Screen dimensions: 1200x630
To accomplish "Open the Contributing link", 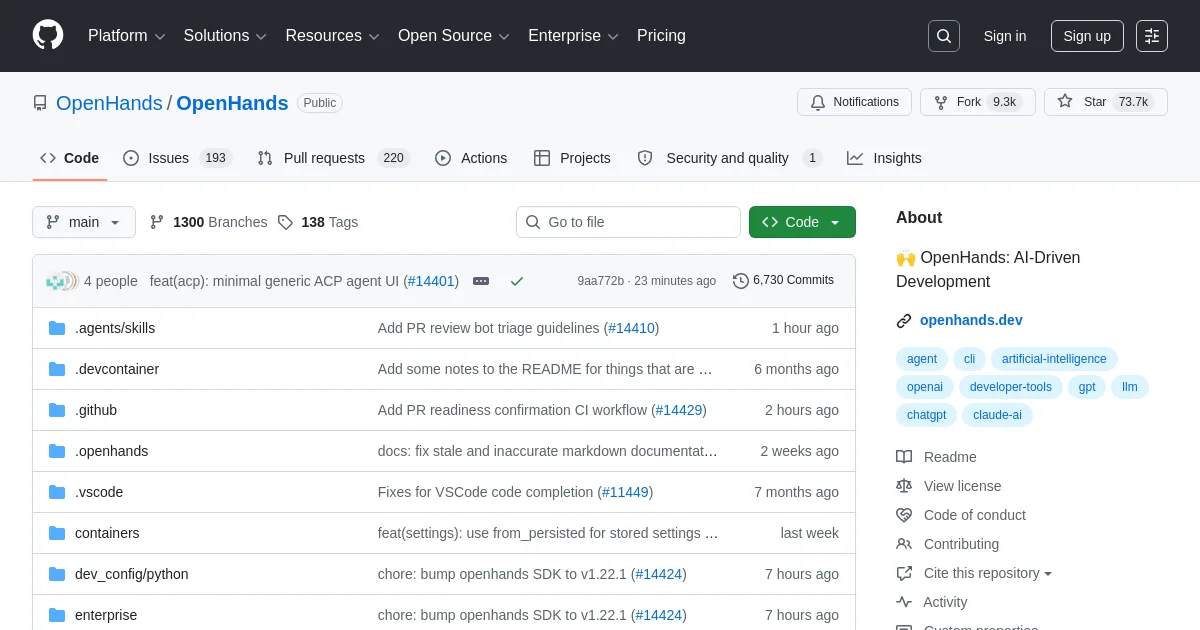I will point(961,544).
